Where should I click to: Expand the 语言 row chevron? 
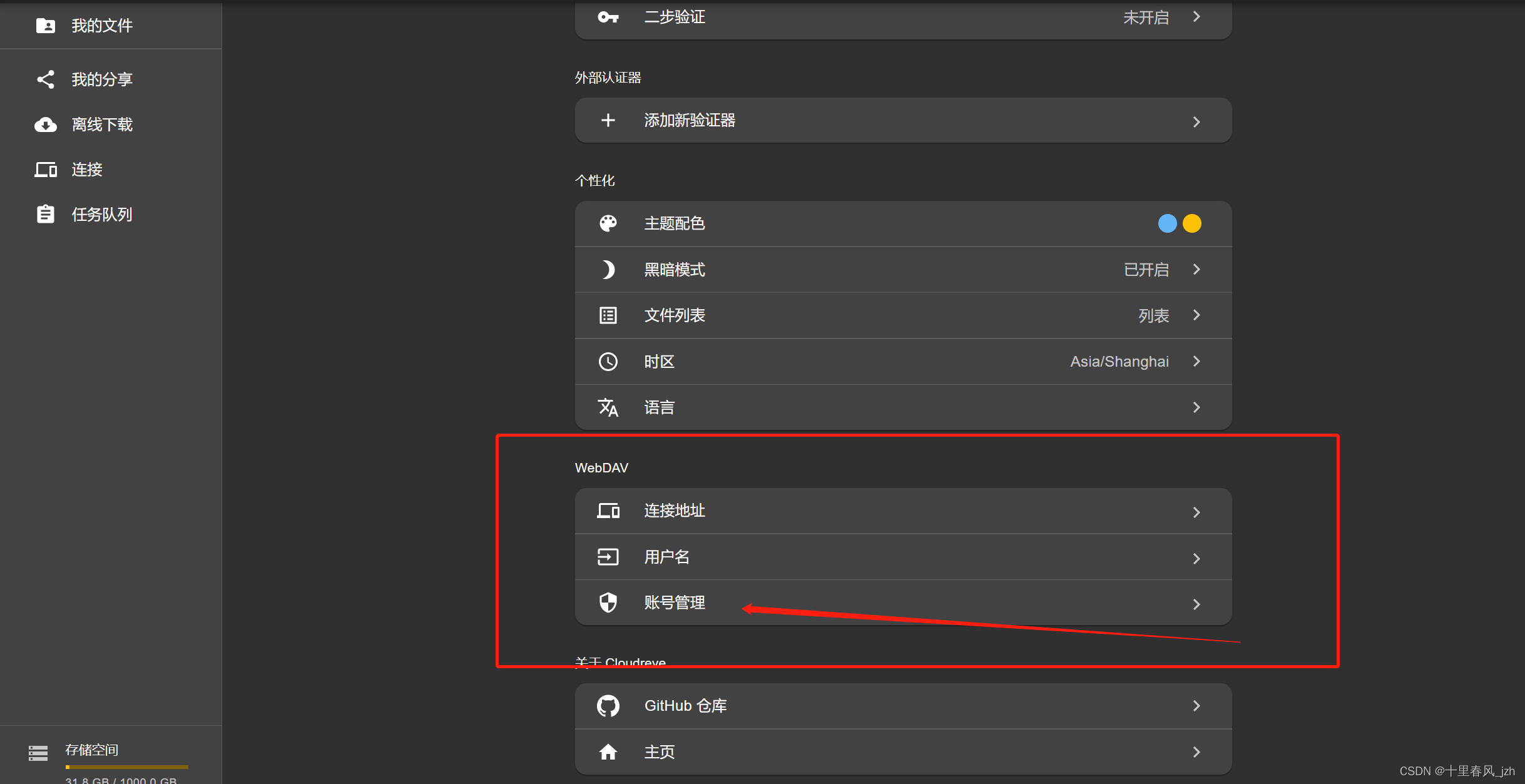(1196, 407)
